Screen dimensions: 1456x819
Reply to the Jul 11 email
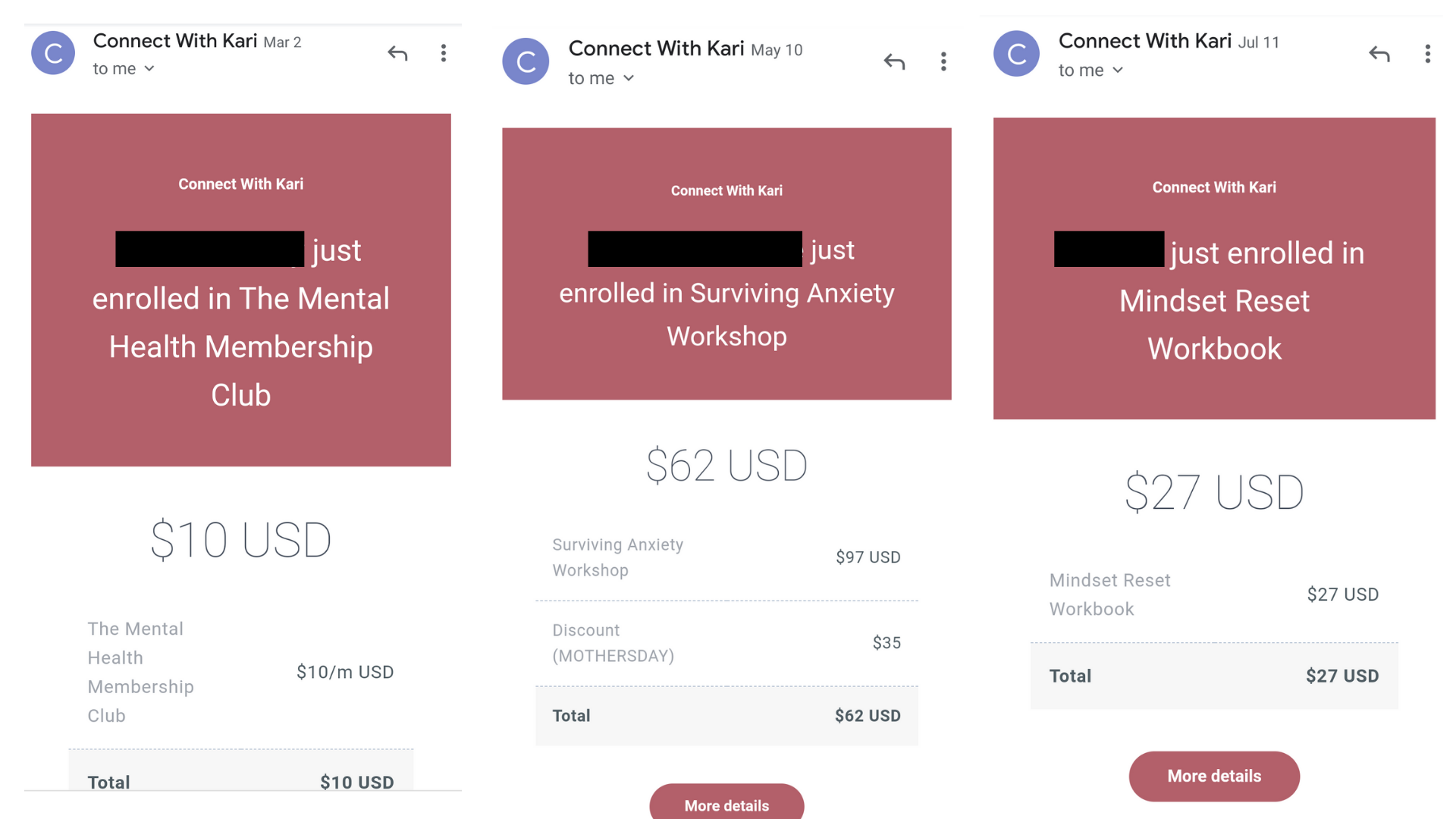click(1379, 54)
